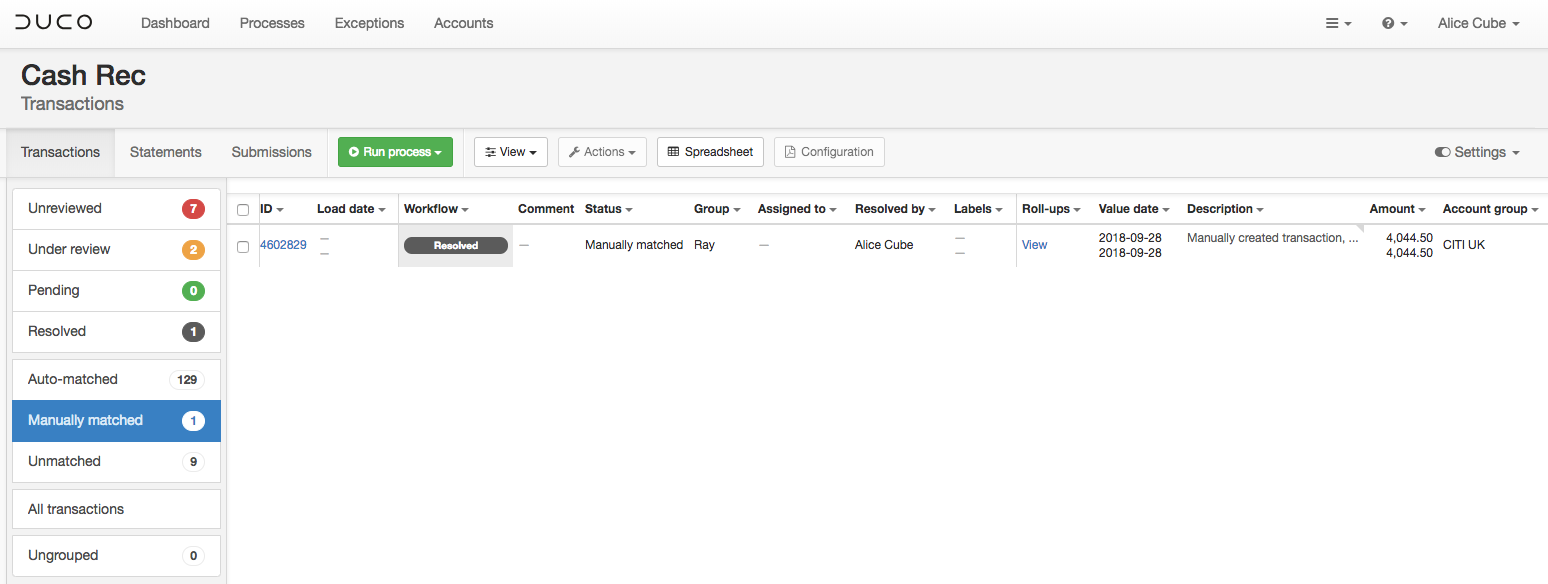Viewport: 1548px width, 584px height.
Task: Click 'Manually matched' status cell
Action: (634, 245)
